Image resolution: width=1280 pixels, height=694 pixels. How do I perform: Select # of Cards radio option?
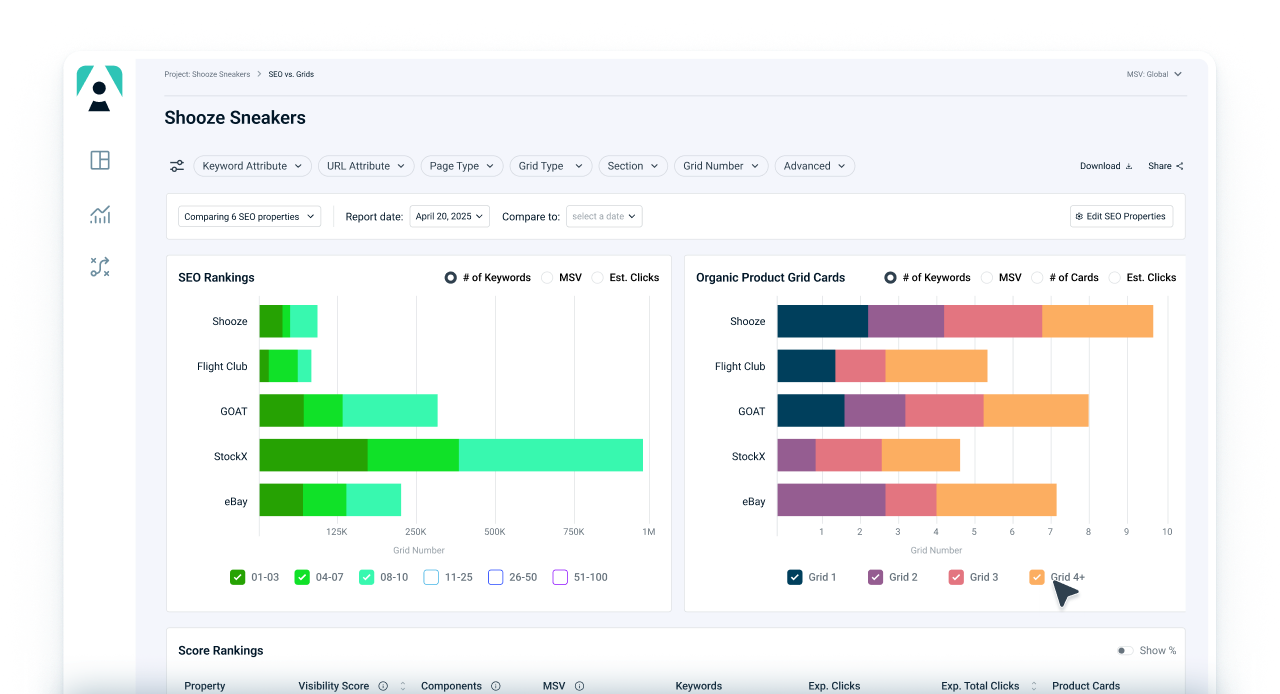pos(1038,277)
